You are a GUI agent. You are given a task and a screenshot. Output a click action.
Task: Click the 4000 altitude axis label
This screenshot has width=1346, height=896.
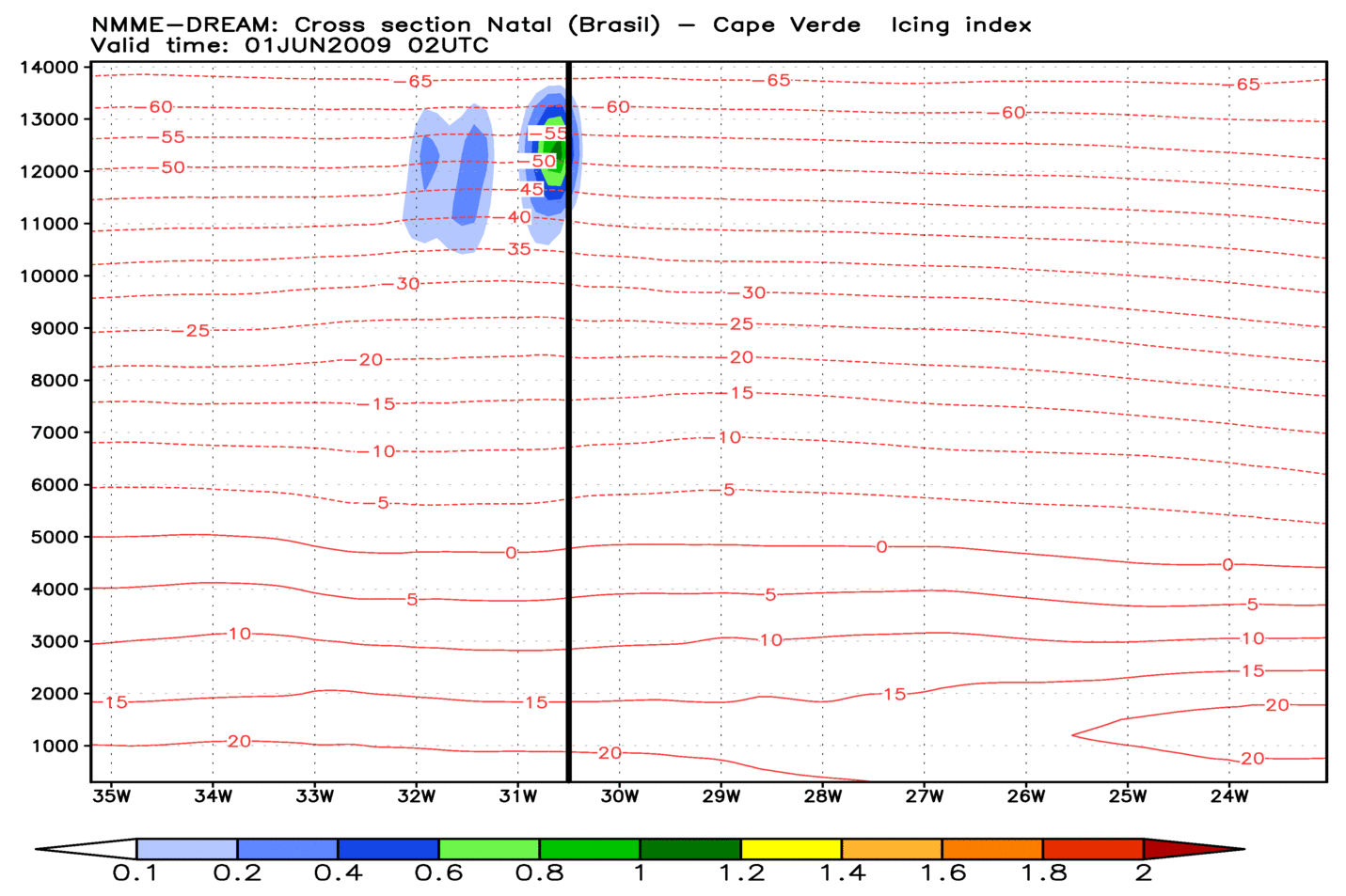[x=55, y=589]
